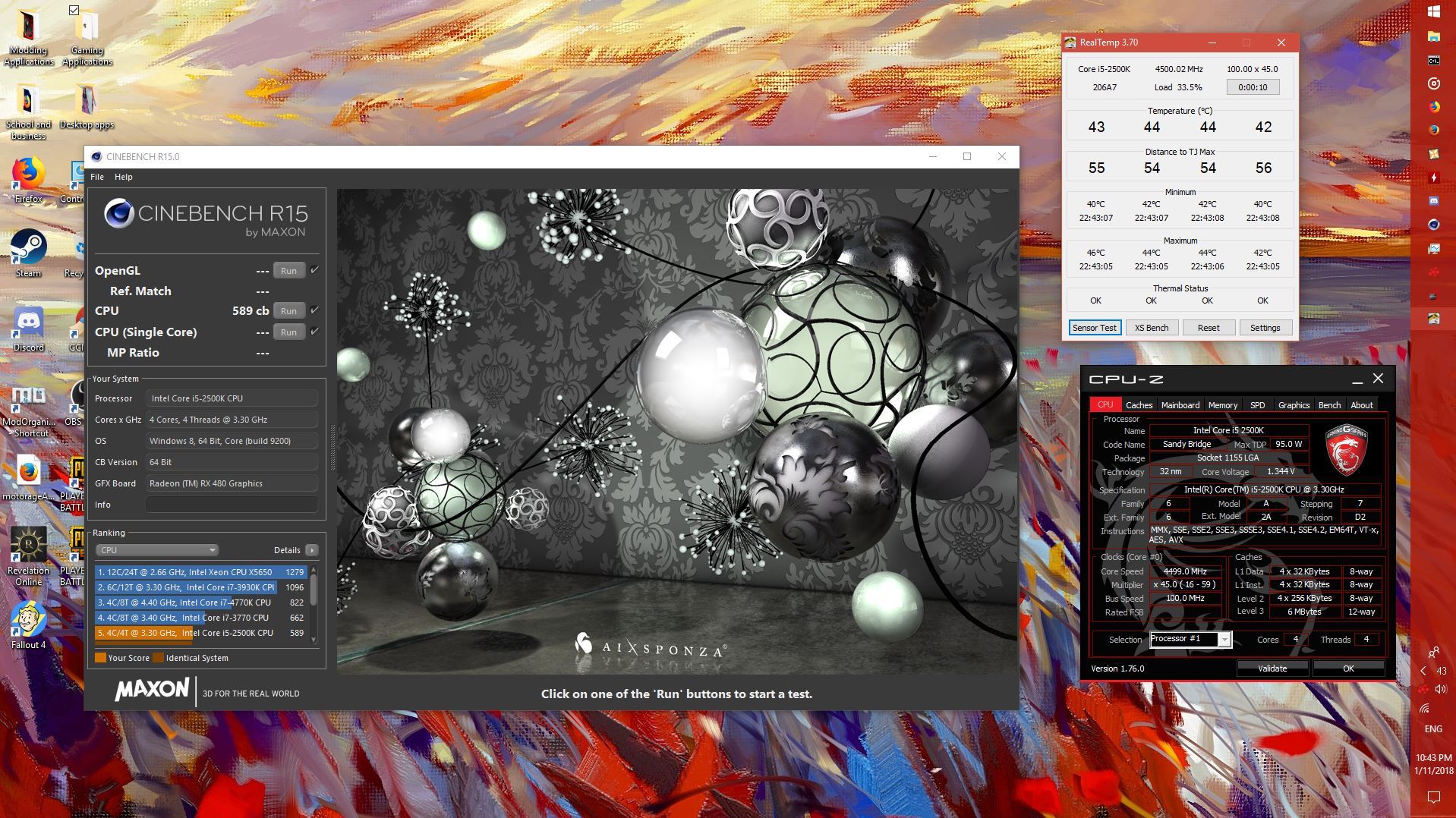Launch Fallout 4 desktop shortcut
The image size is (1456, 818).
(29, 626)
